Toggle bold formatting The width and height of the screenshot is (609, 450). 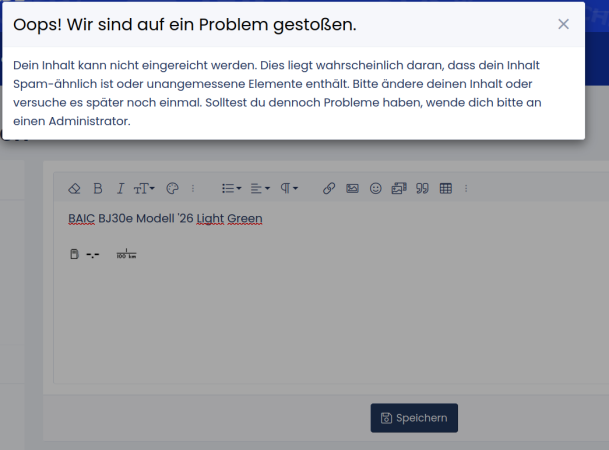tap(98, 188)
